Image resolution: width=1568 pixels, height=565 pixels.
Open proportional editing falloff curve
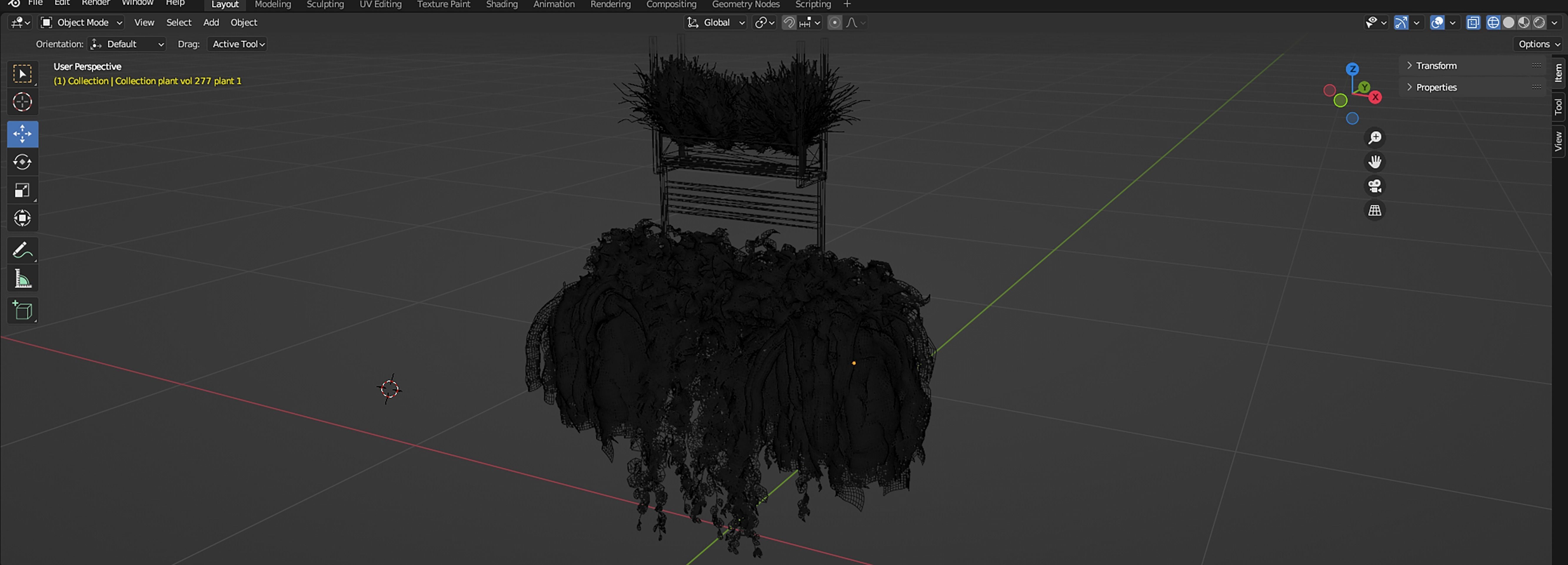pos(855,23)
